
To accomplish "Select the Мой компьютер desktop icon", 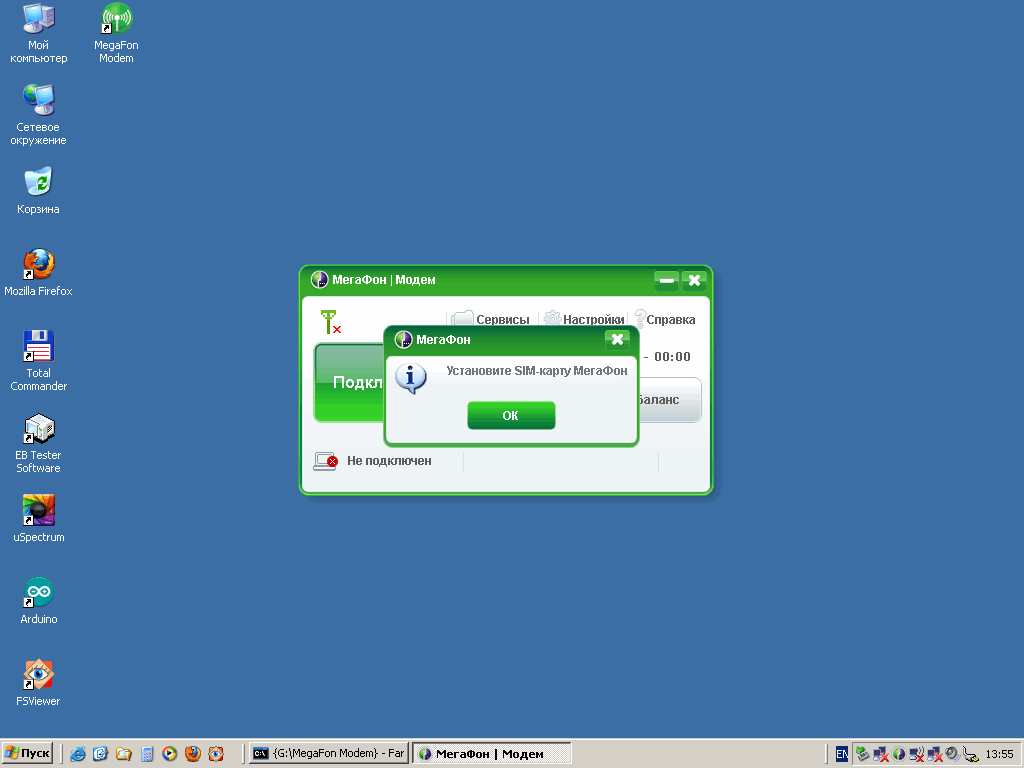I will click(39, 34).
